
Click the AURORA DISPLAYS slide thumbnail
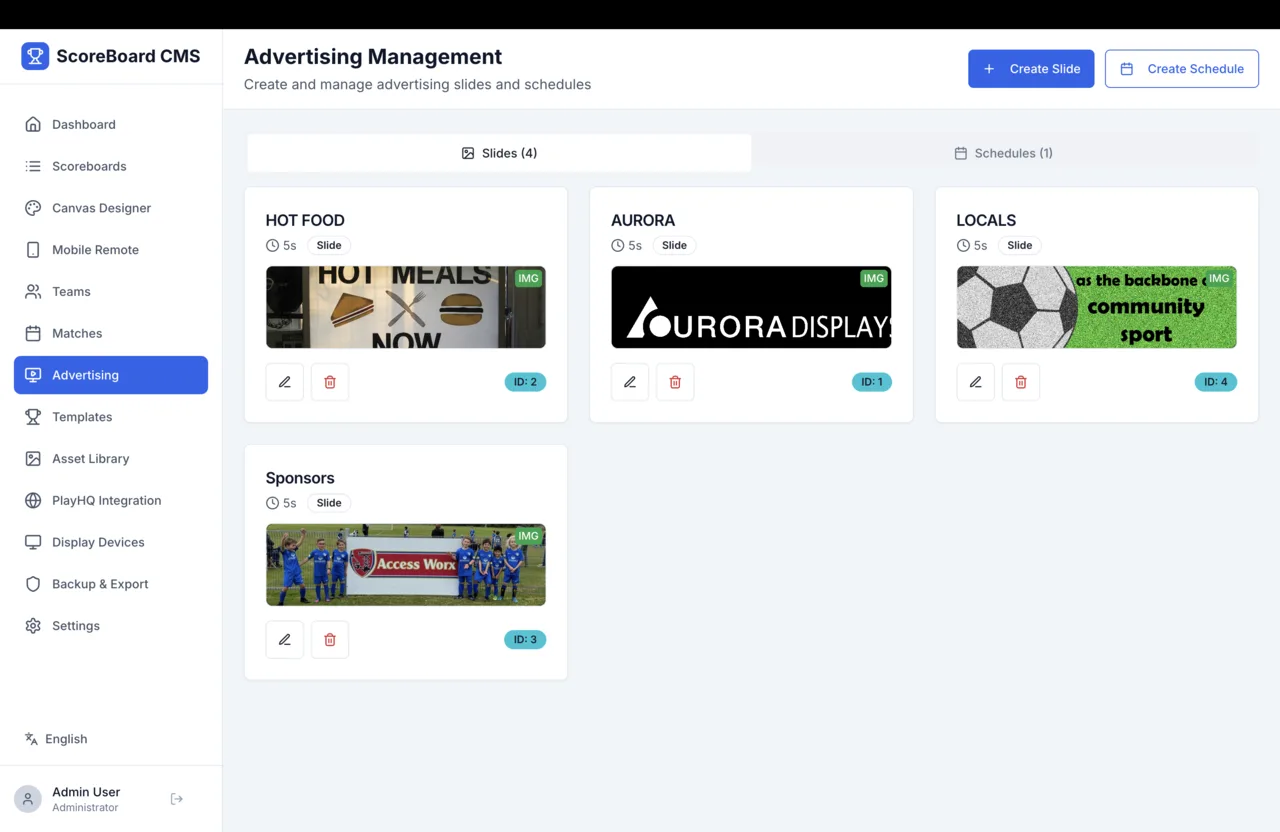pos(751,307)
